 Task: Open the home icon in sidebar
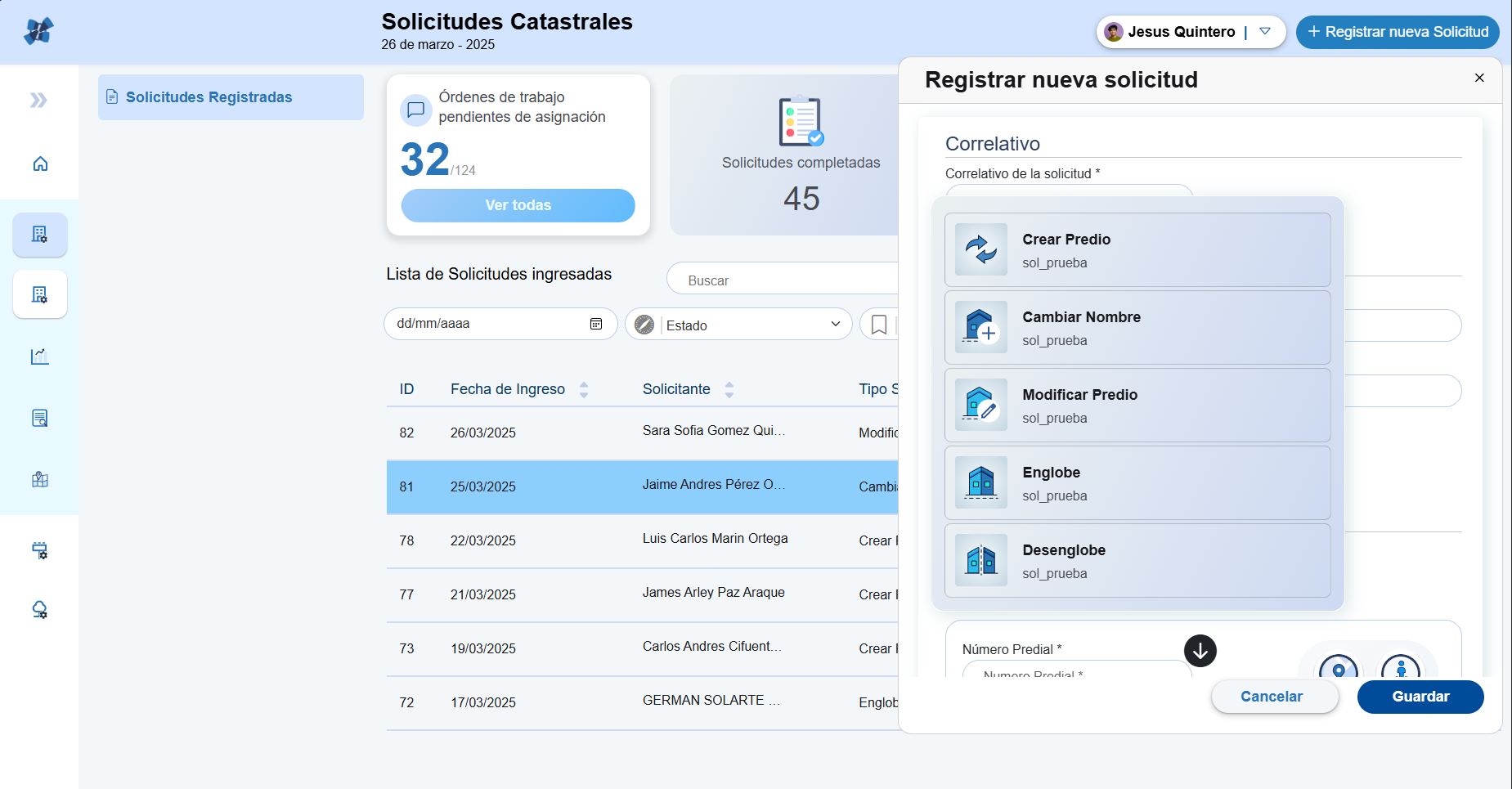click(x=40, y=164)
